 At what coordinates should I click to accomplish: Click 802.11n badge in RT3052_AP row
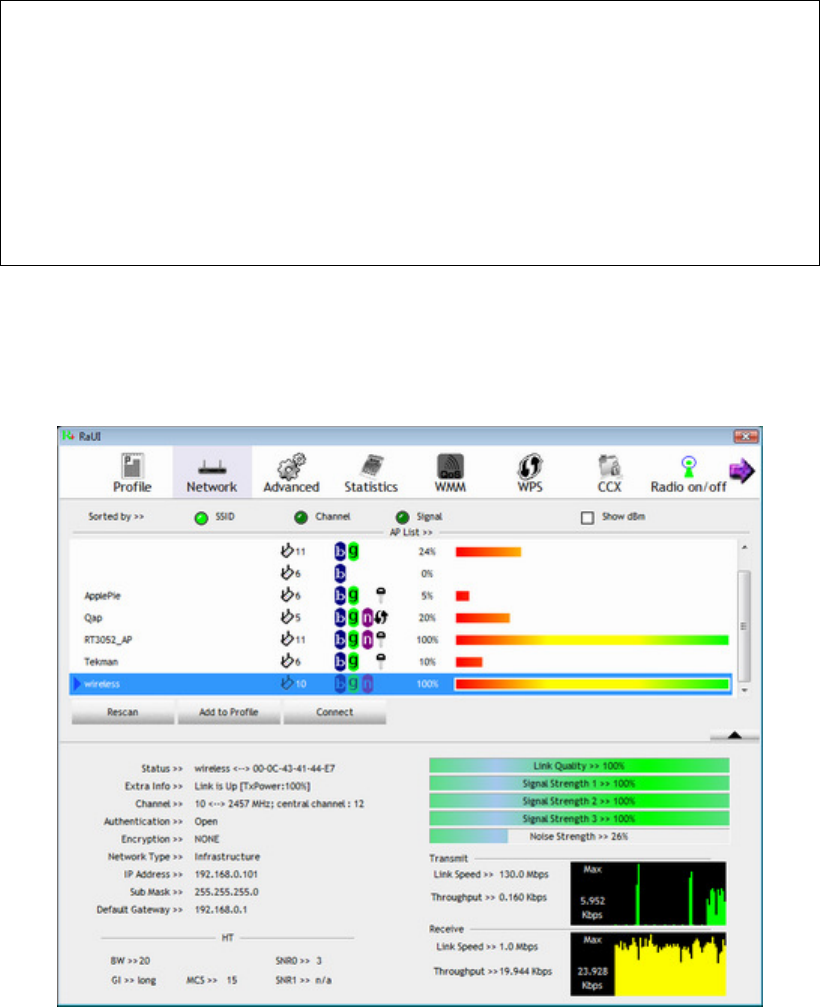367,640
